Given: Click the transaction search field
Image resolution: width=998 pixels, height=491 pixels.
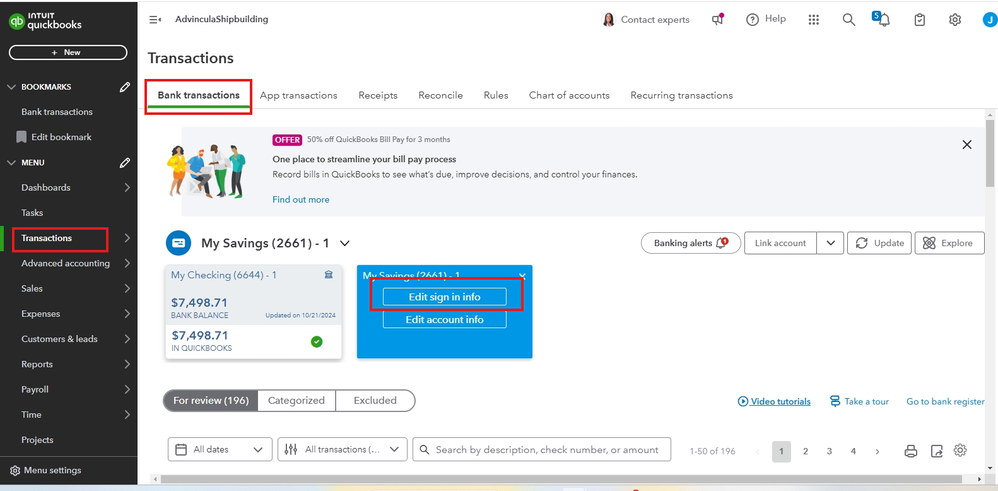Looking at the screenshot, I should pyautogui.click(x=542, y=450).
